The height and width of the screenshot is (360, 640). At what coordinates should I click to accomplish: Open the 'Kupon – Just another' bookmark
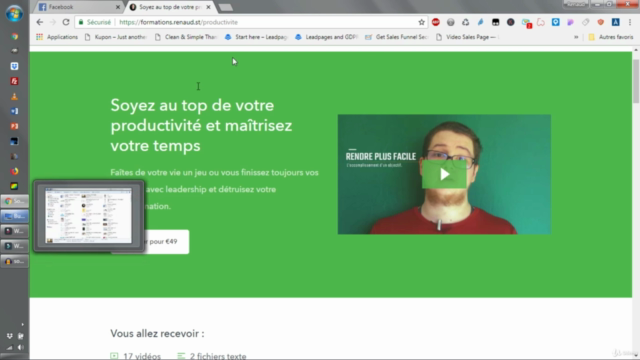pos(116,37)
